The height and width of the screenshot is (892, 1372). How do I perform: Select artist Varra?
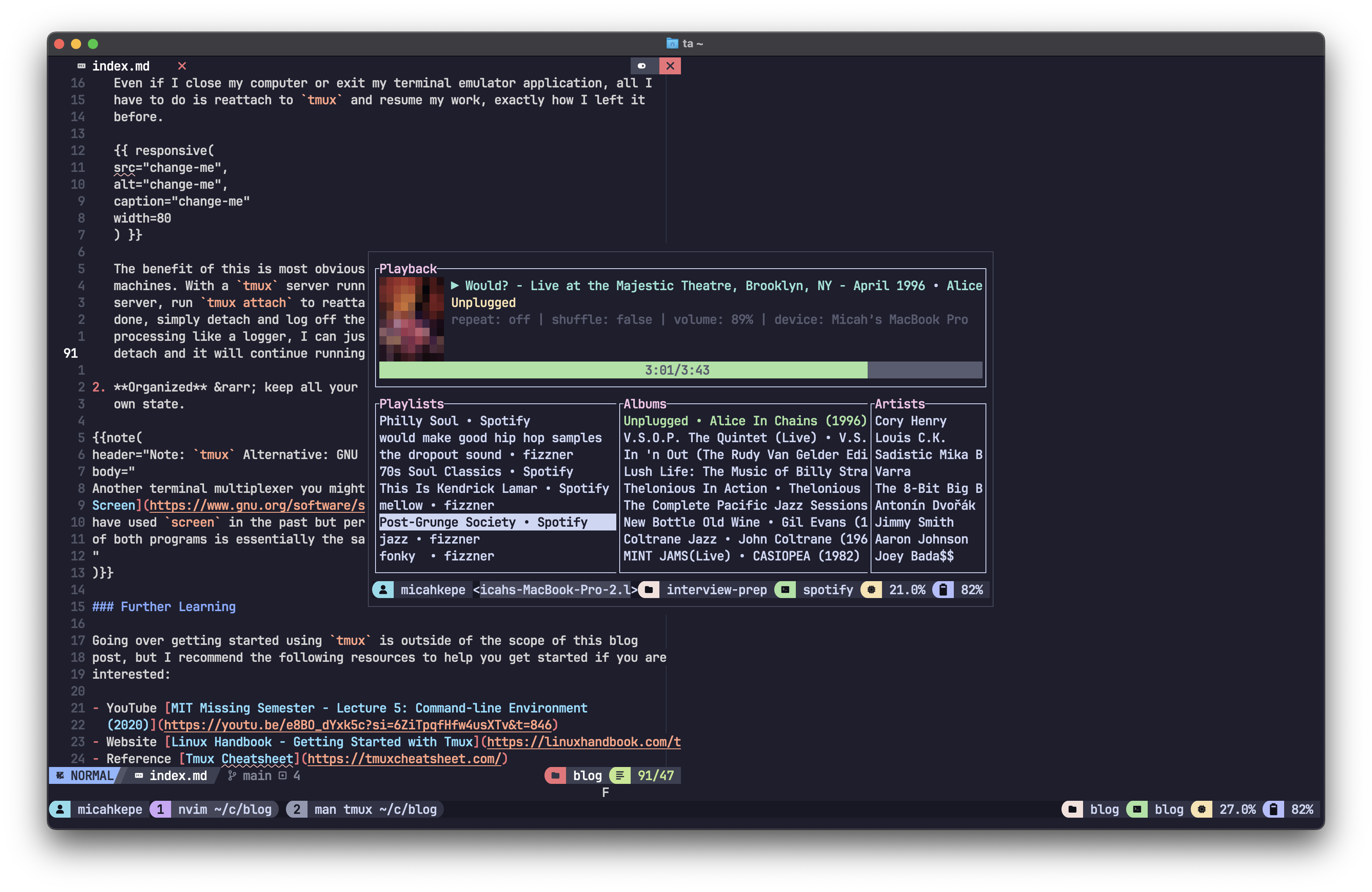893,471
